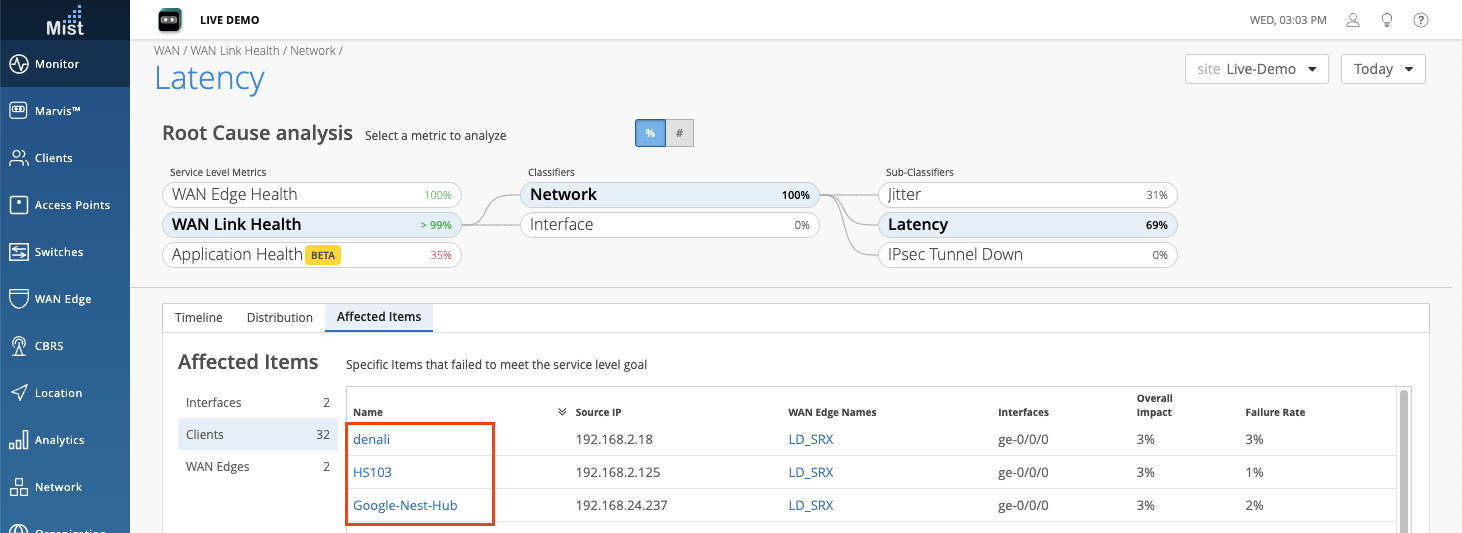This screenshot has width=1462, height=533.
Task: Expand the Today time range dropdown
Action: pos(1383,69)
